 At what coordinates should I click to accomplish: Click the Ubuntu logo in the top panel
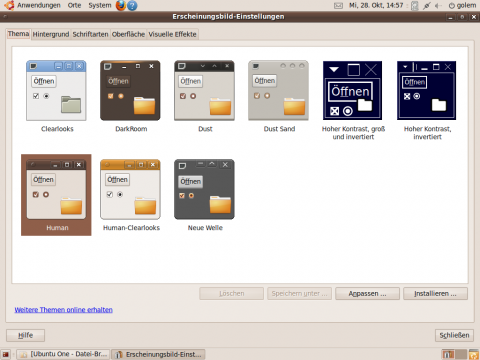tap(9, 5)
